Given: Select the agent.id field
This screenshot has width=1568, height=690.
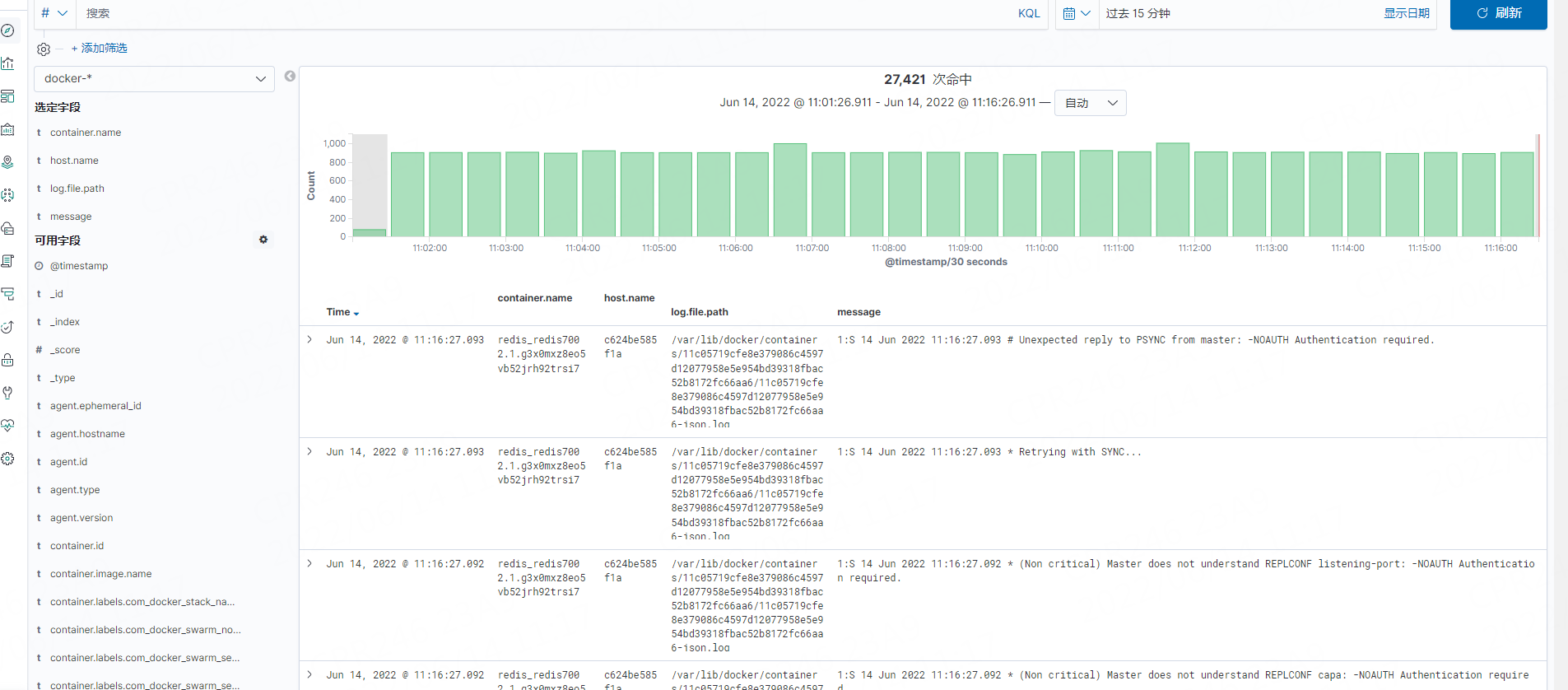Looking at the screenshot, I should click(68, 462).
